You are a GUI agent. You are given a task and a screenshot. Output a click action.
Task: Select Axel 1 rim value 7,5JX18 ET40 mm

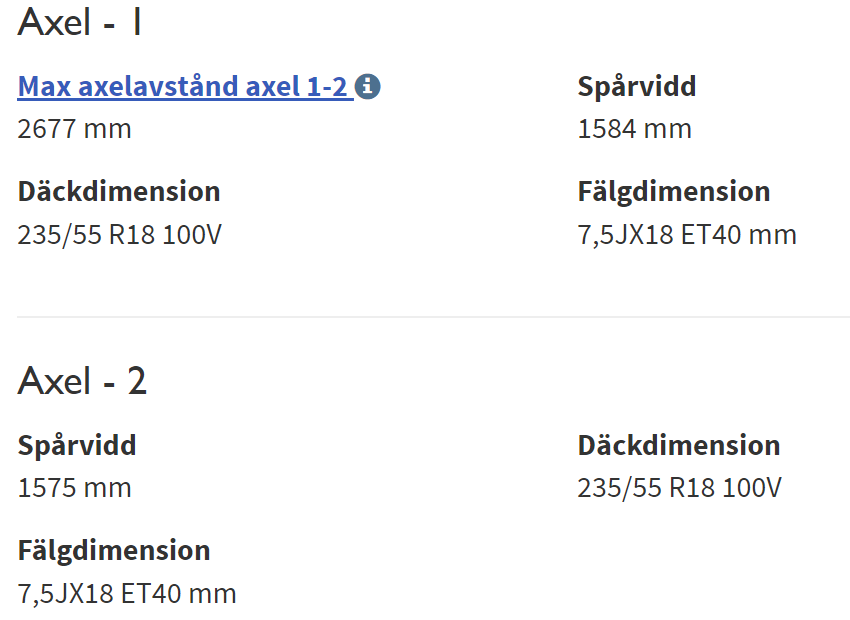coord(687,235)
